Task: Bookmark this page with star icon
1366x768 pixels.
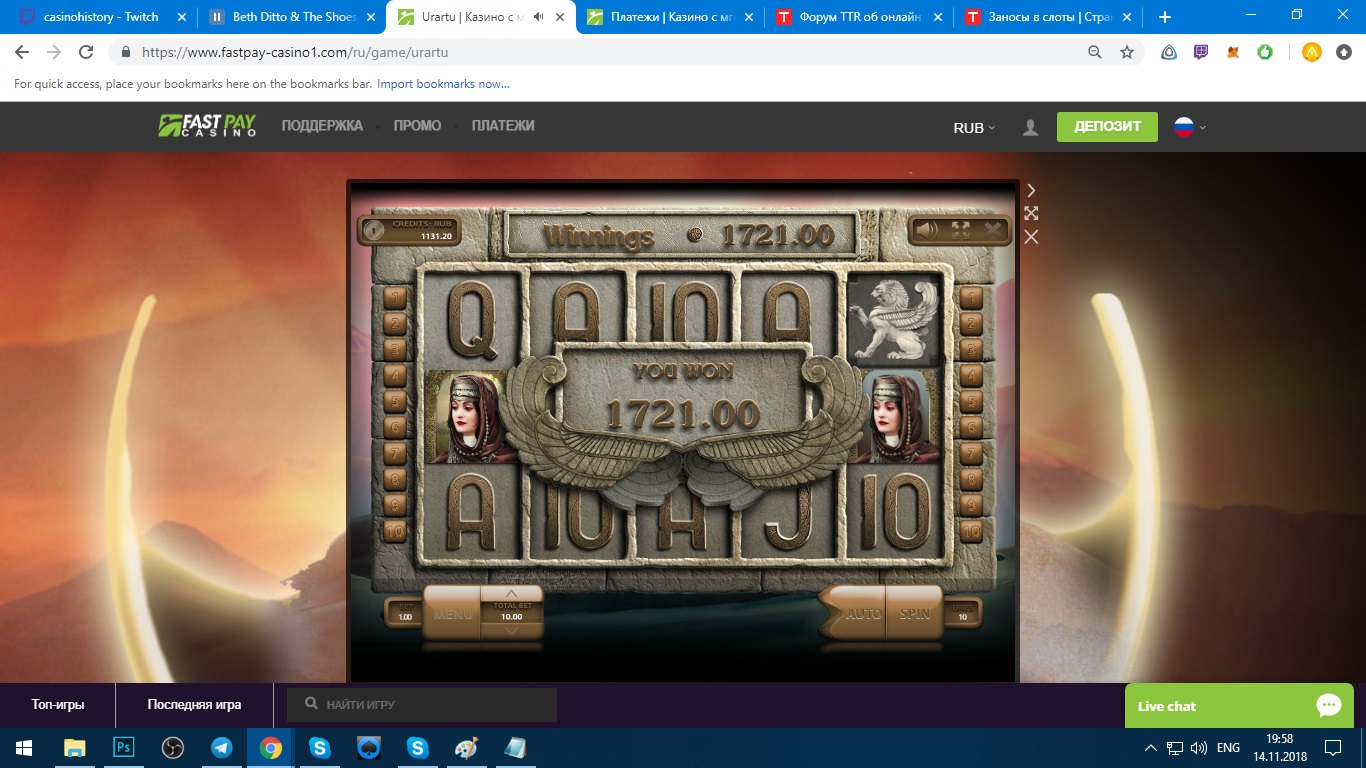Action: 1127,52
